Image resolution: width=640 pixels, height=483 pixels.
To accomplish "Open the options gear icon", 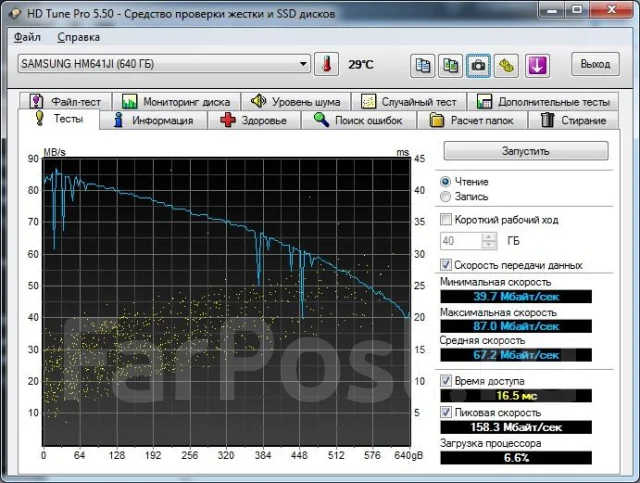I will coord(506,65).
